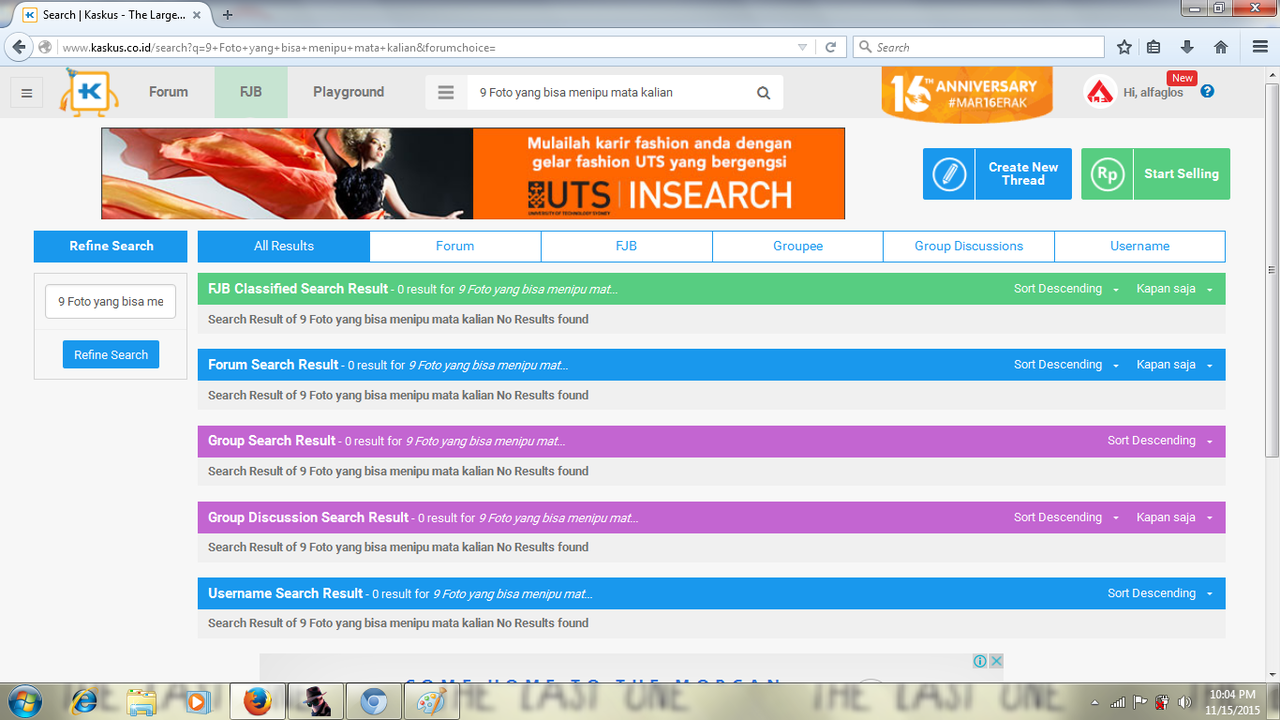Switch to the FJB results tab
The width and height of the screenshot is (1280, 720).
point(626,246)
